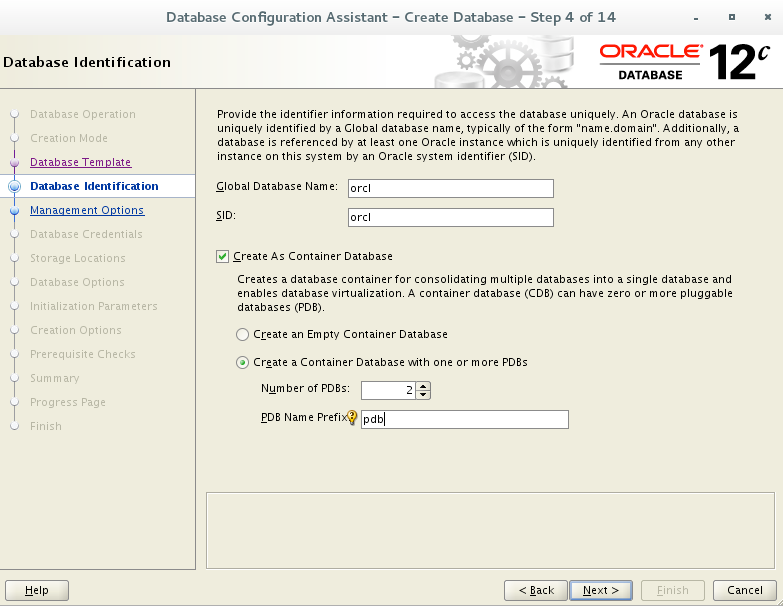Maximize the Database Configuration Assistant window
Viewport: 783px width, 606px height.
coord(732,17)
